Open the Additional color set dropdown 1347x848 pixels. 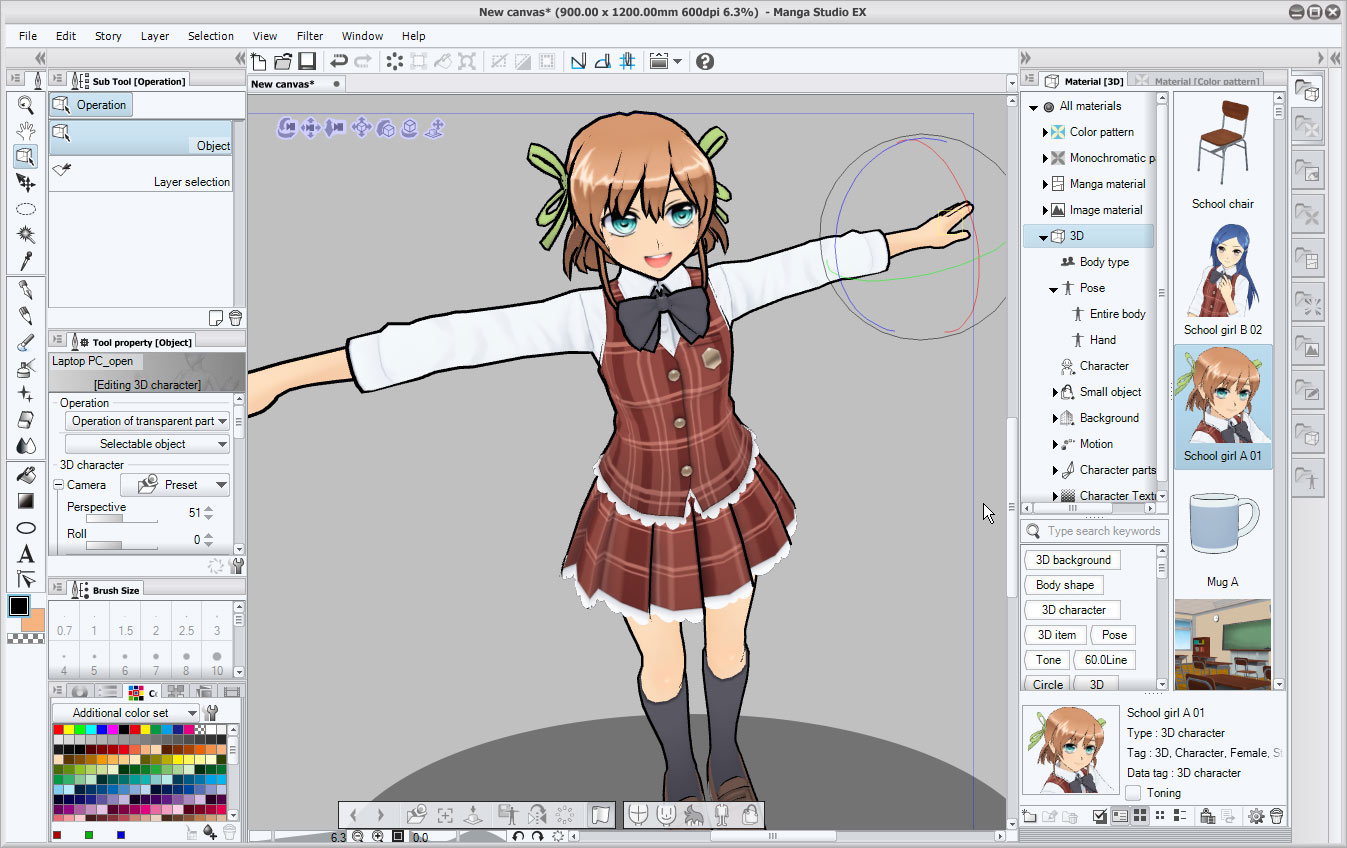coord(126,713)
